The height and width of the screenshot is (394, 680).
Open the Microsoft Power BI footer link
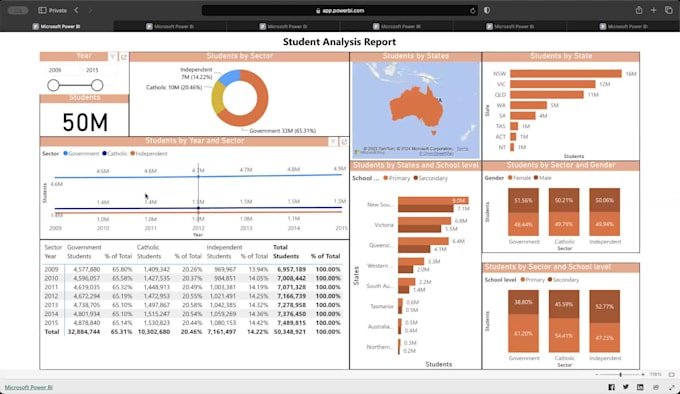(x=29, y=387)
